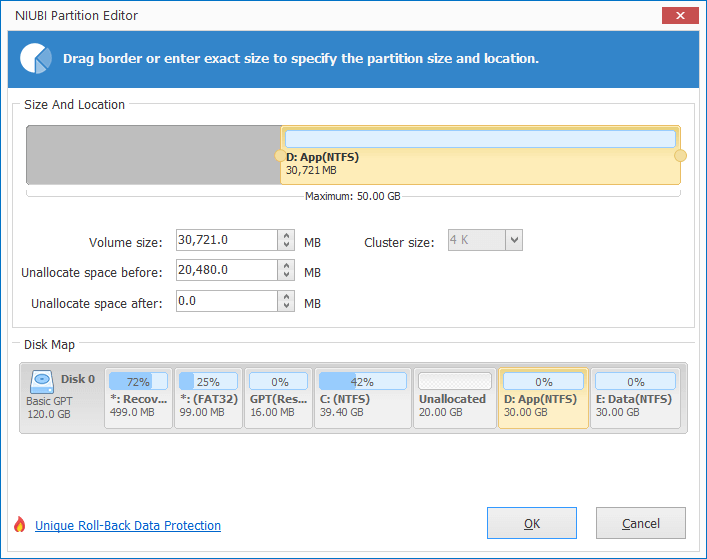
Task: Click the flame icon beside Roll-Back link
Action: tap(19, 524)
